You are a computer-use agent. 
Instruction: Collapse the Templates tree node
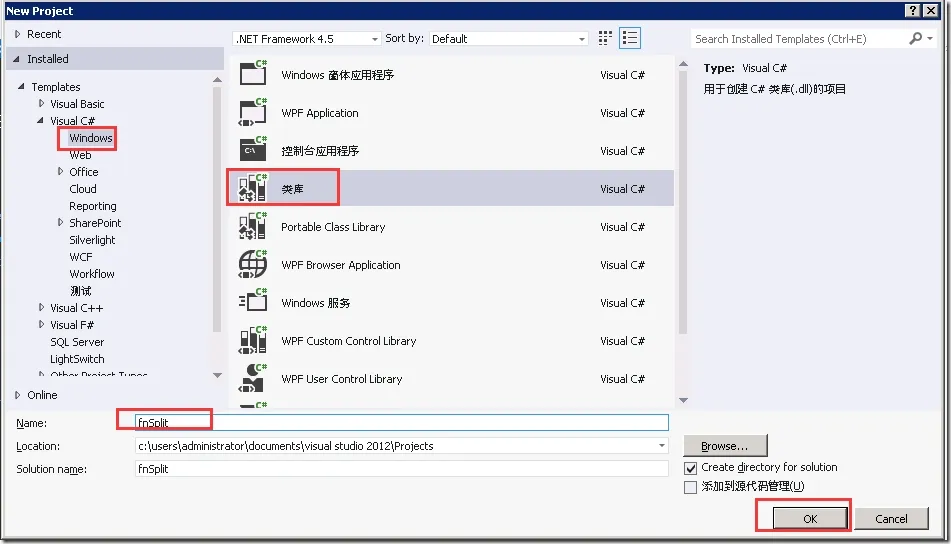coord(21,86)
